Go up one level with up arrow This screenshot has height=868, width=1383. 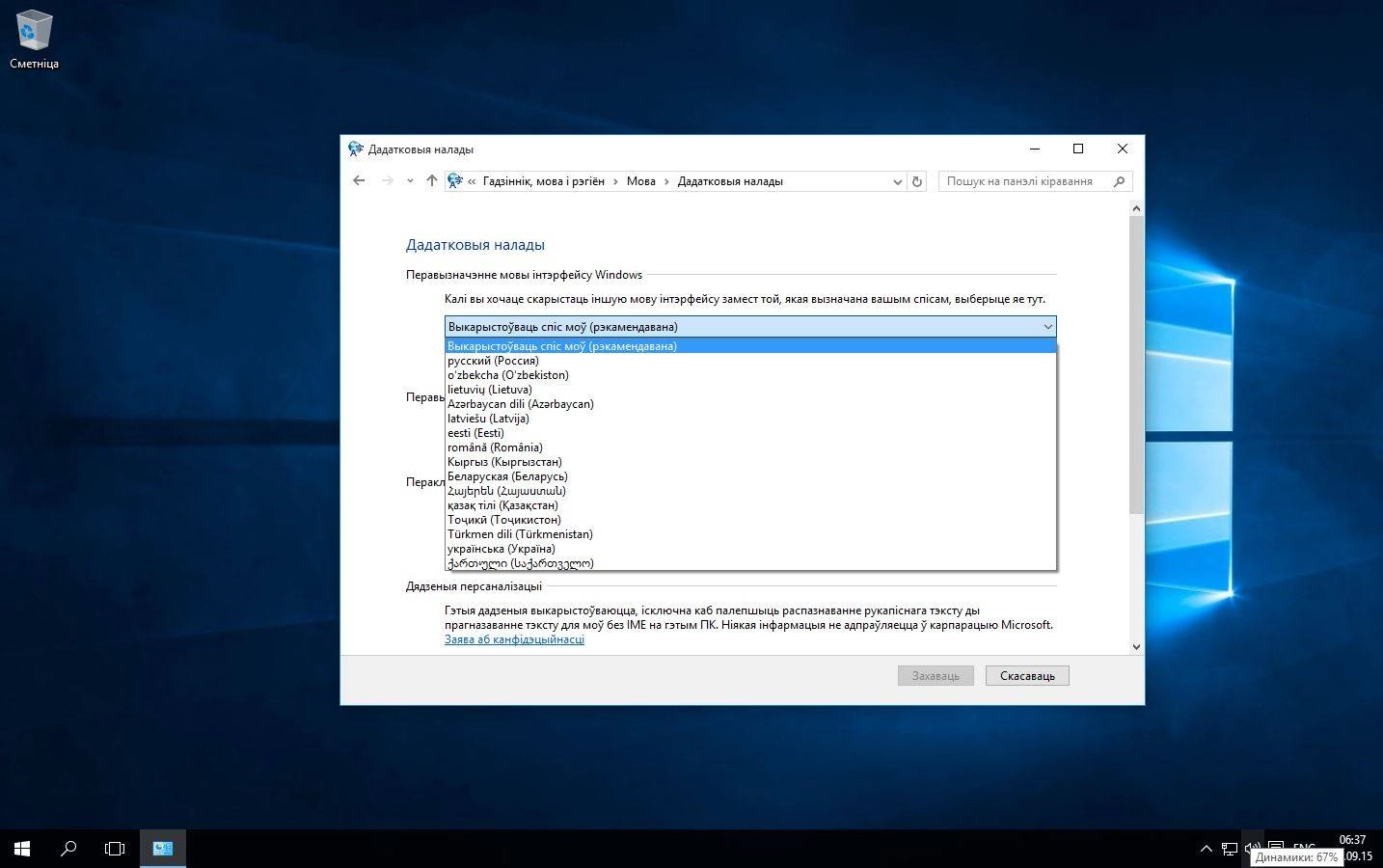click(431, 180)
